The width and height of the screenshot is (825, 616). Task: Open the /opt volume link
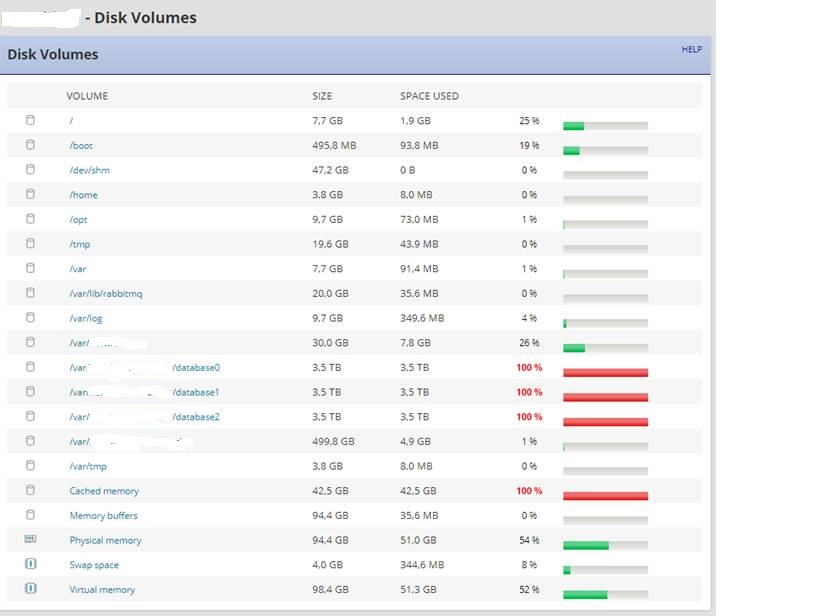click(x=78, y=220)
